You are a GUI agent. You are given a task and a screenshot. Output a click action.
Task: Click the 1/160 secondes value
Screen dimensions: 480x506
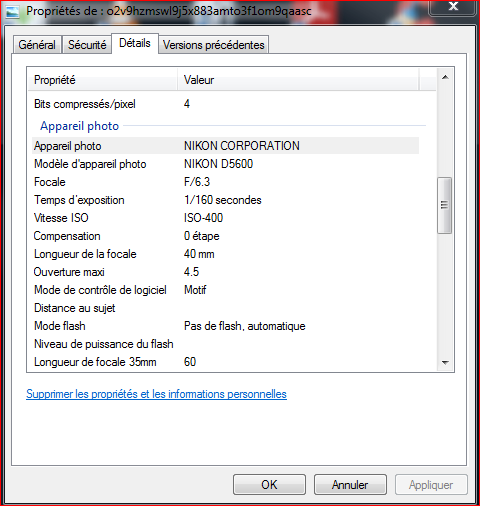(x=223, y=200)
